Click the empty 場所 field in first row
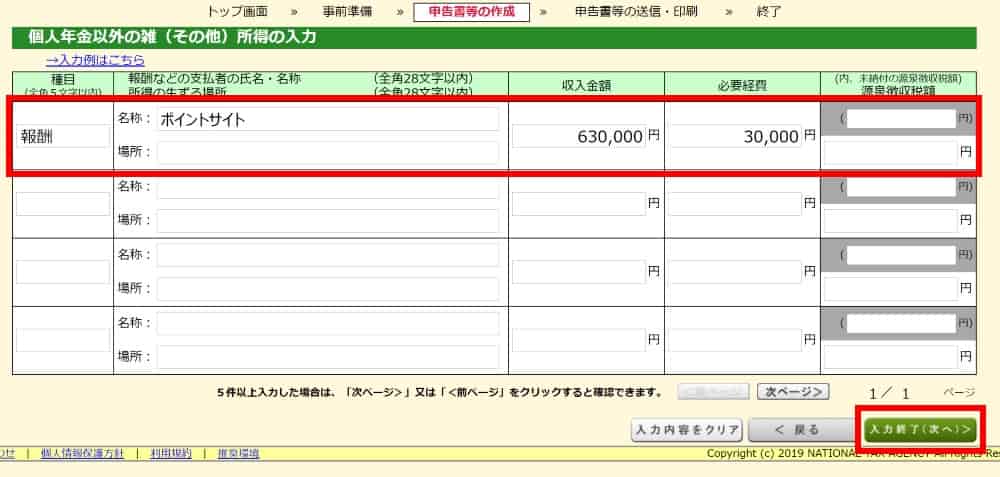1000x477 pixels. (327, 153)
